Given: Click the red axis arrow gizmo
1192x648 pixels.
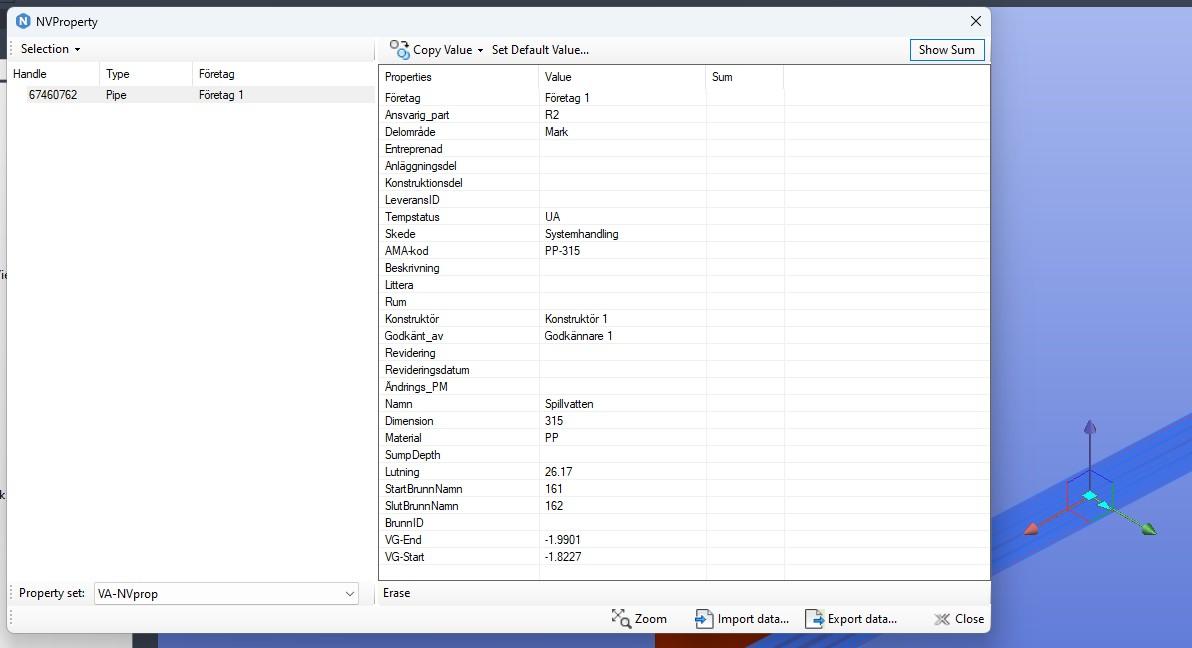Looking at the screenshot, I should [x=1032, y=529].
